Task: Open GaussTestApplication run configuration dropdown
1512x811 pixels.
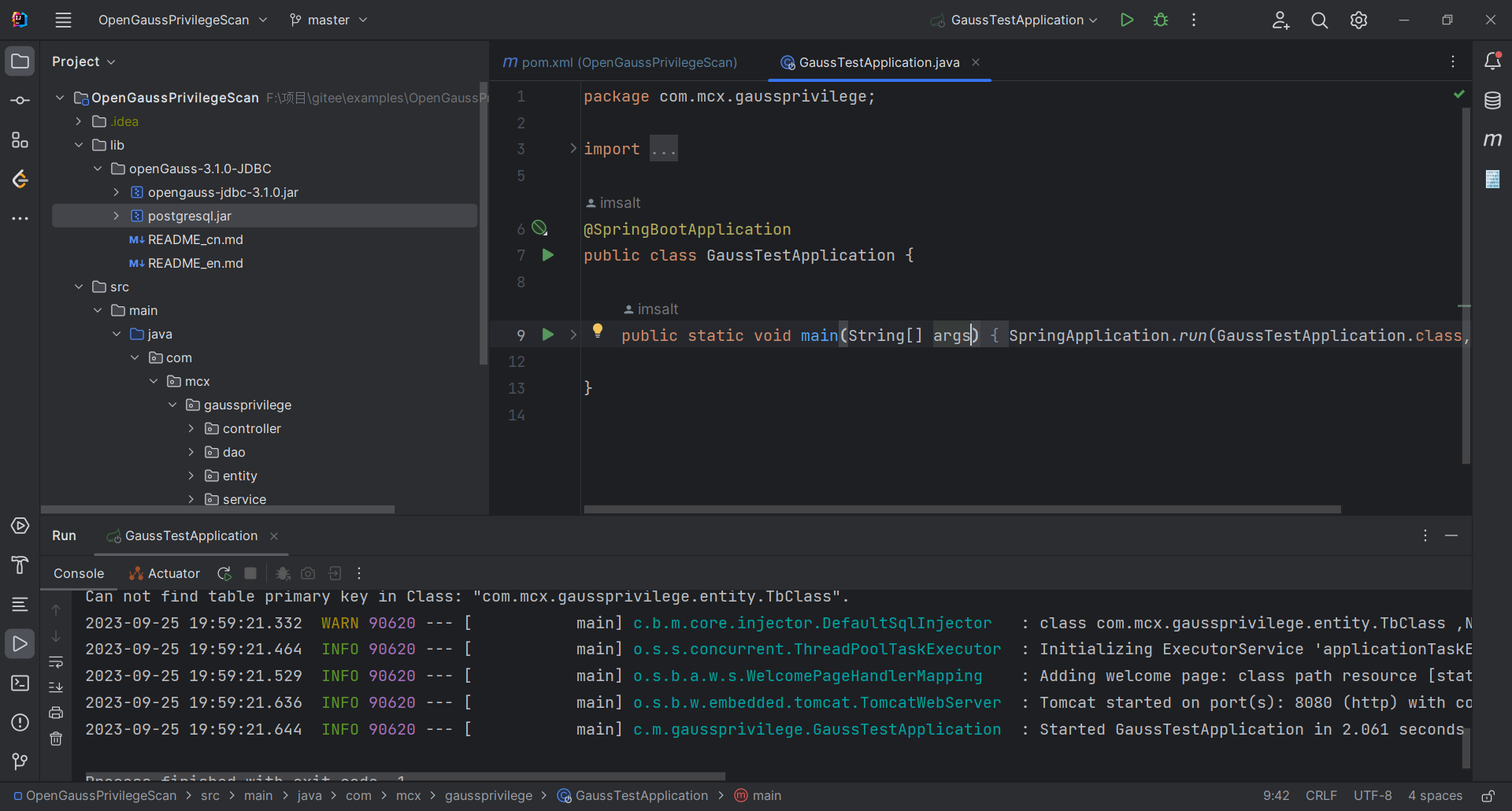Action: pyautogui.click(x=1014, y=20)
